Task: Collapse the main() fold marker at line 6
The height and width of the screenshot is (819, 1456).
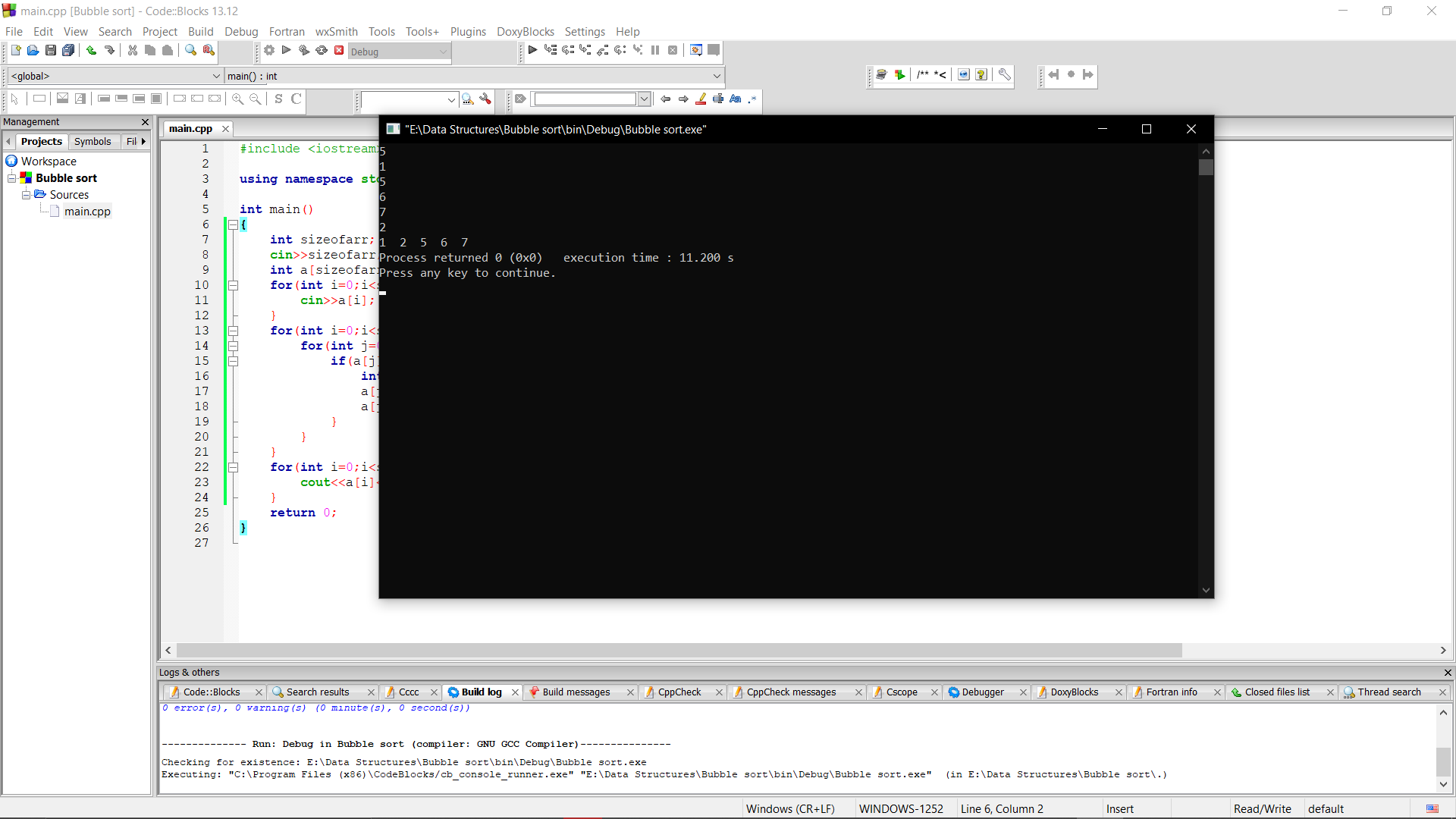Action: point(233,224)
